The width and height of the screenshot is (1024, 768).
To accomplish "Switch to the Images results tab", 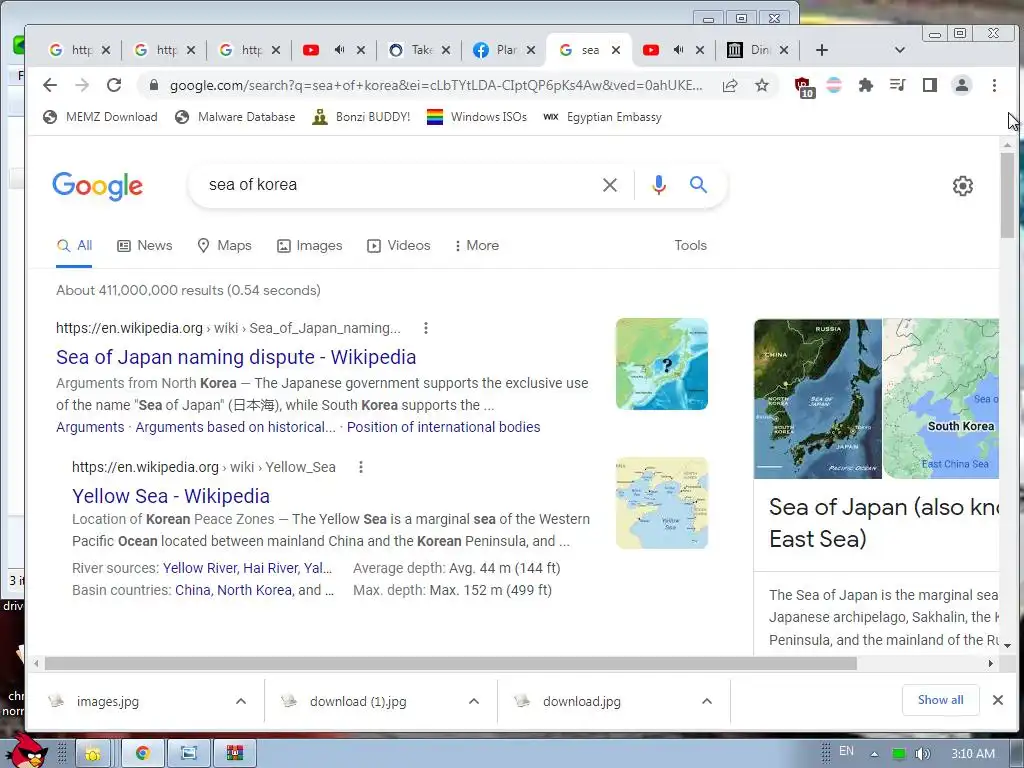I will click(310, 246).
